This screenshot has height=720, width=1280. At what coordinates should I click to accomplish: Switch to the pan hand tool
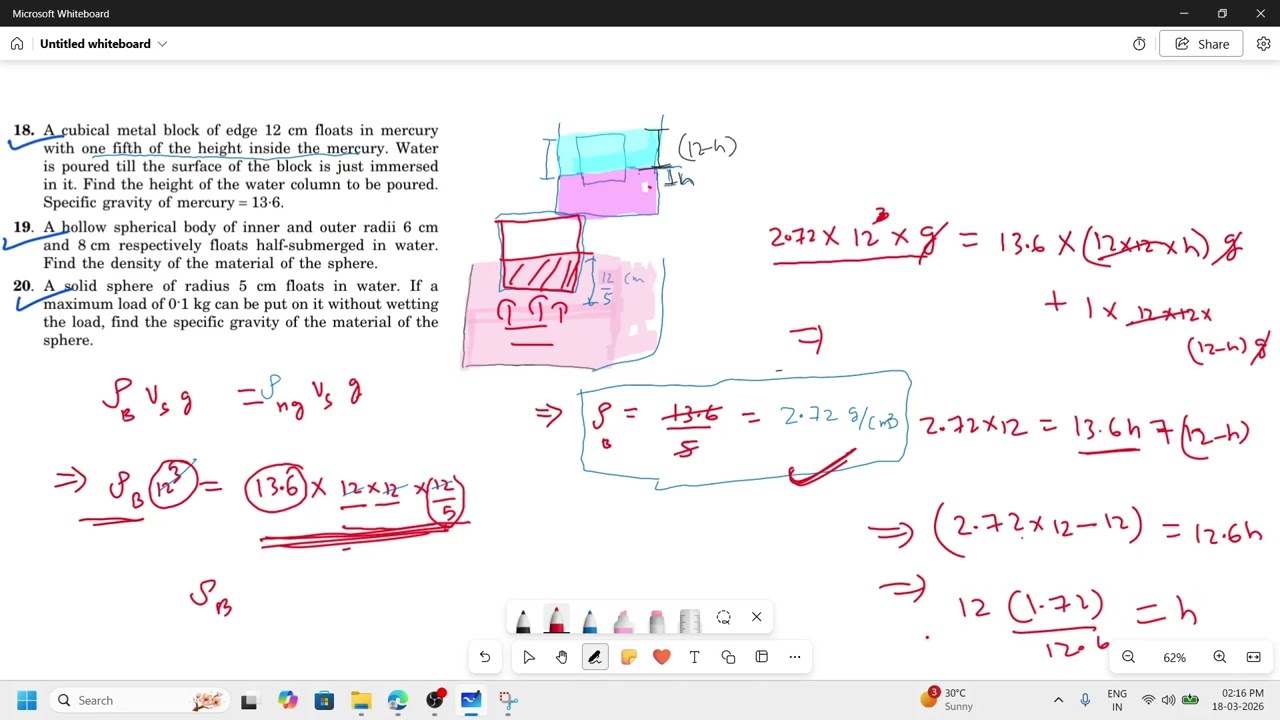pyautogui.click(x=561, y=657)
